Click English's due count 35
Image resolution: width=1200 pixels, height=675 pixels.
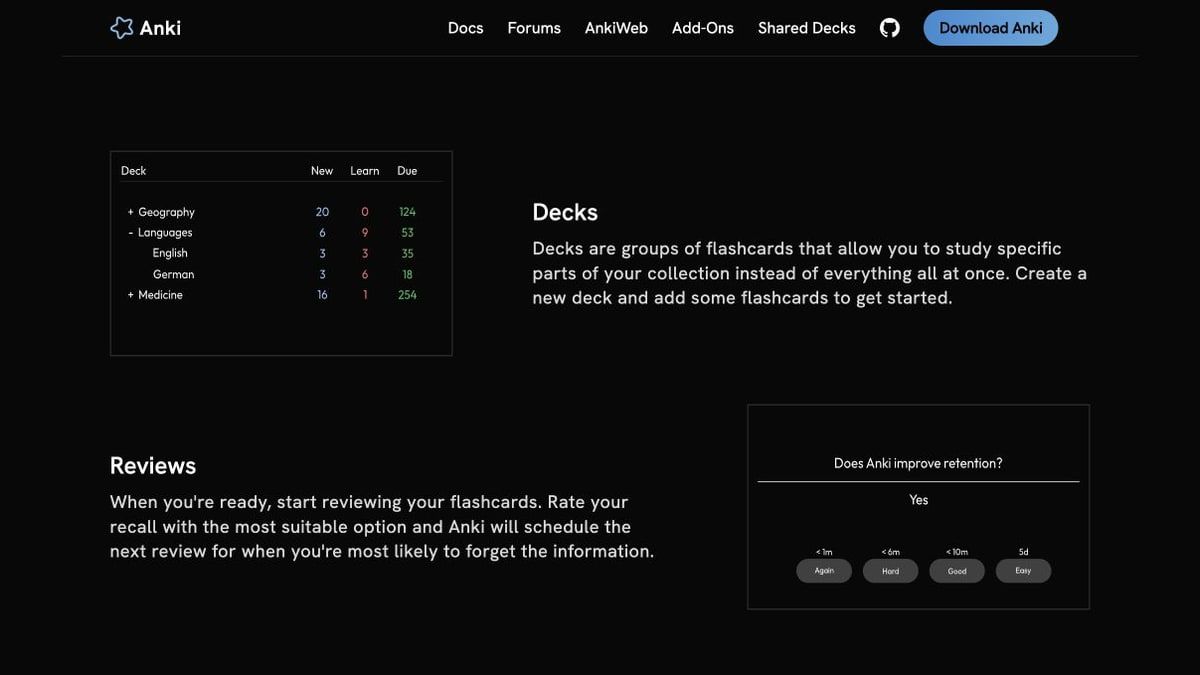[407, 253]
